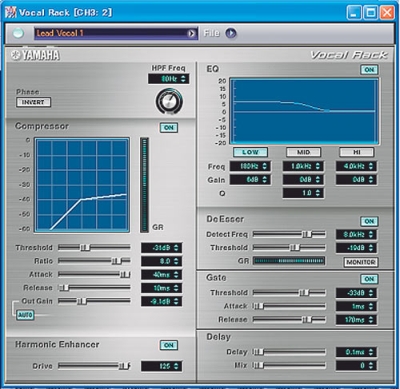The width and height of the screenshot is (400, 389).
Task: Click the Out Gain slider handle
Action: click(x=81, y=301)
